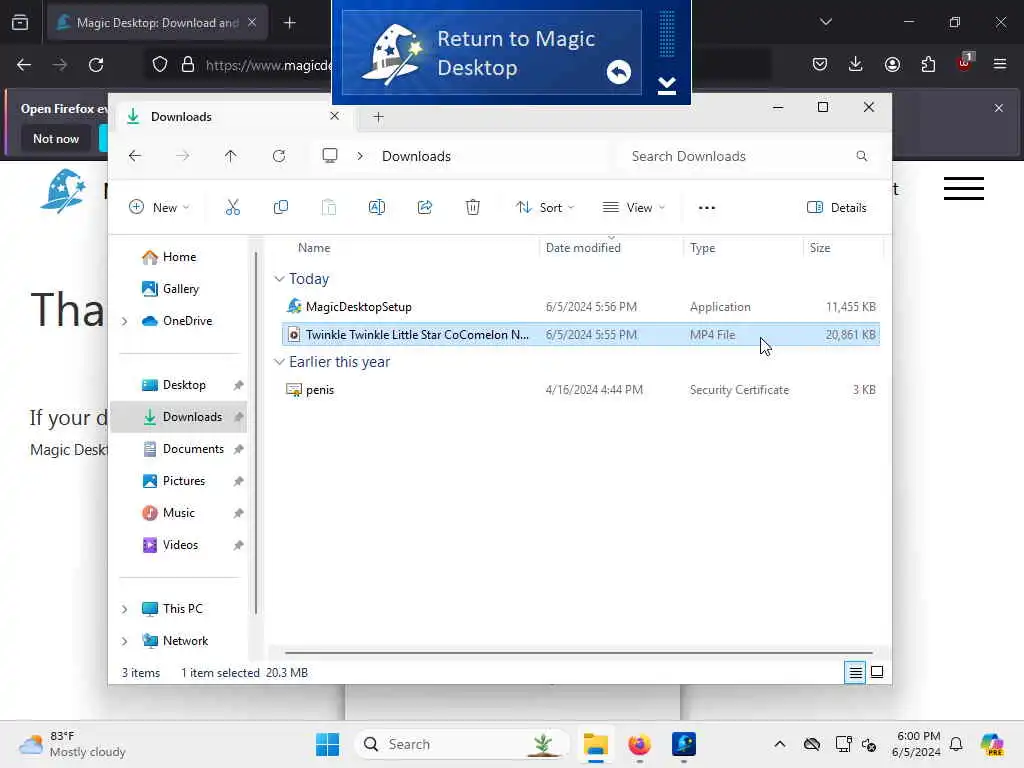Viewport: 1024px width, 768px height.
Task: Reload the Firefox page
Action: point(96,65)
